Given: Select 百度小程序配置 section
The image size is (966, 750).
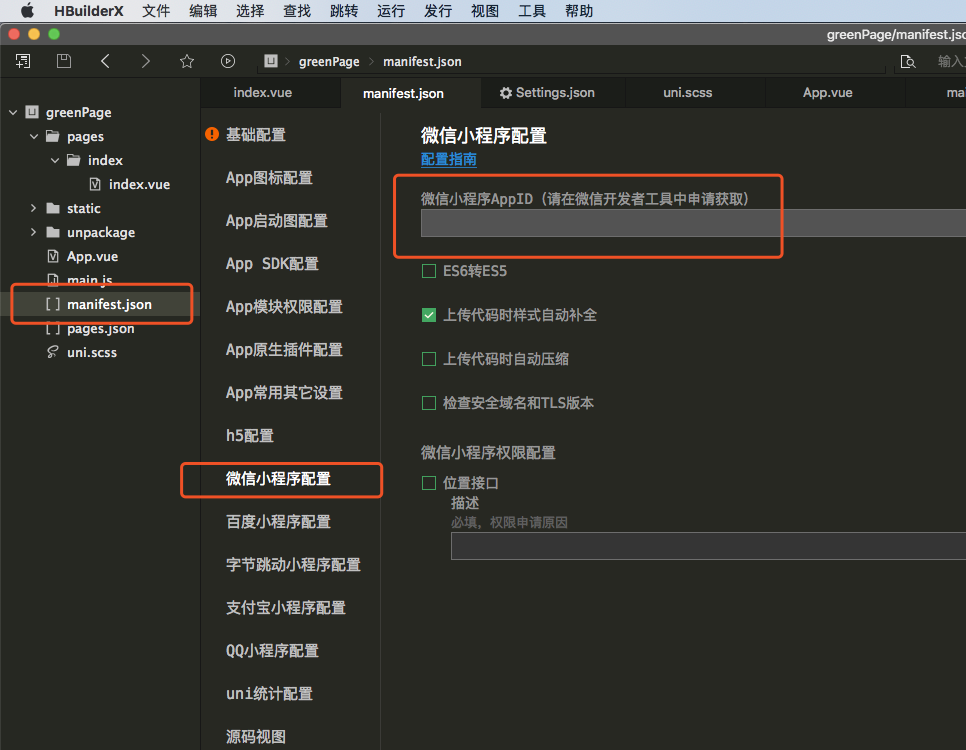Looking at the screenshot, I should coord(278,522).
